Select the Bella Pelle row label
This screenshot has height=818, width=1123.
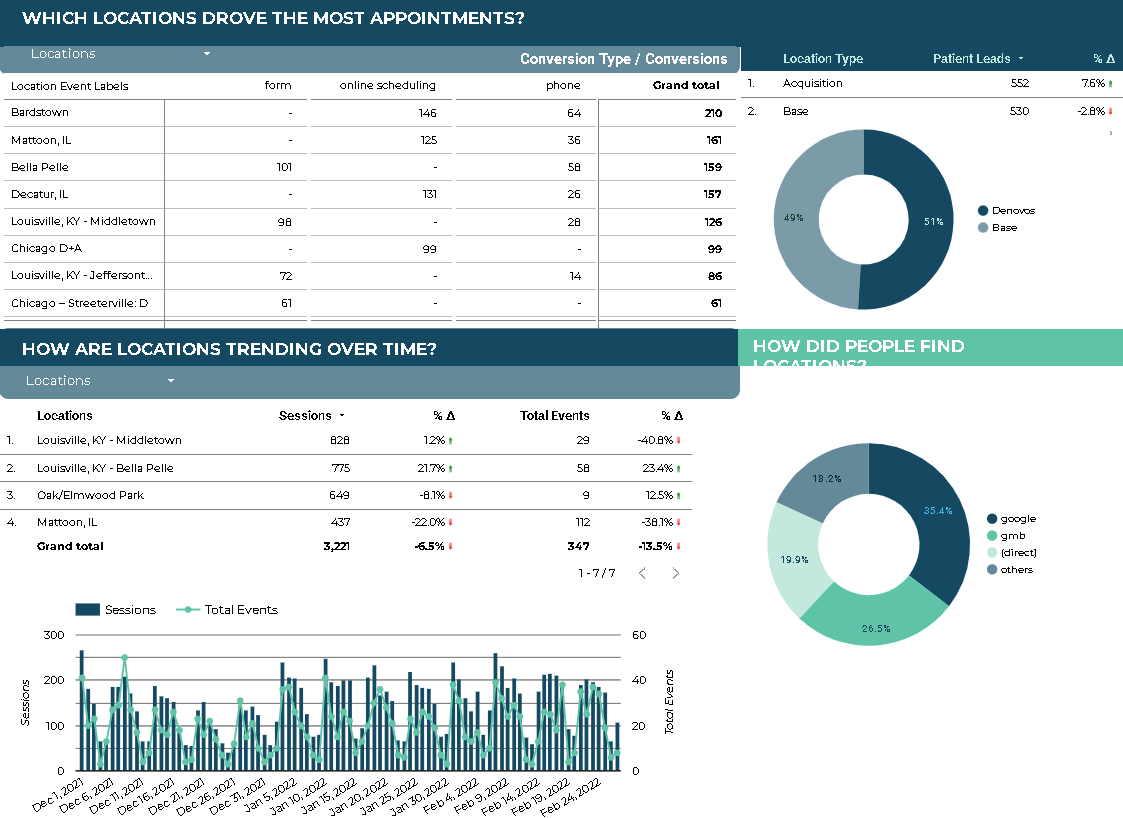(40, 167)
